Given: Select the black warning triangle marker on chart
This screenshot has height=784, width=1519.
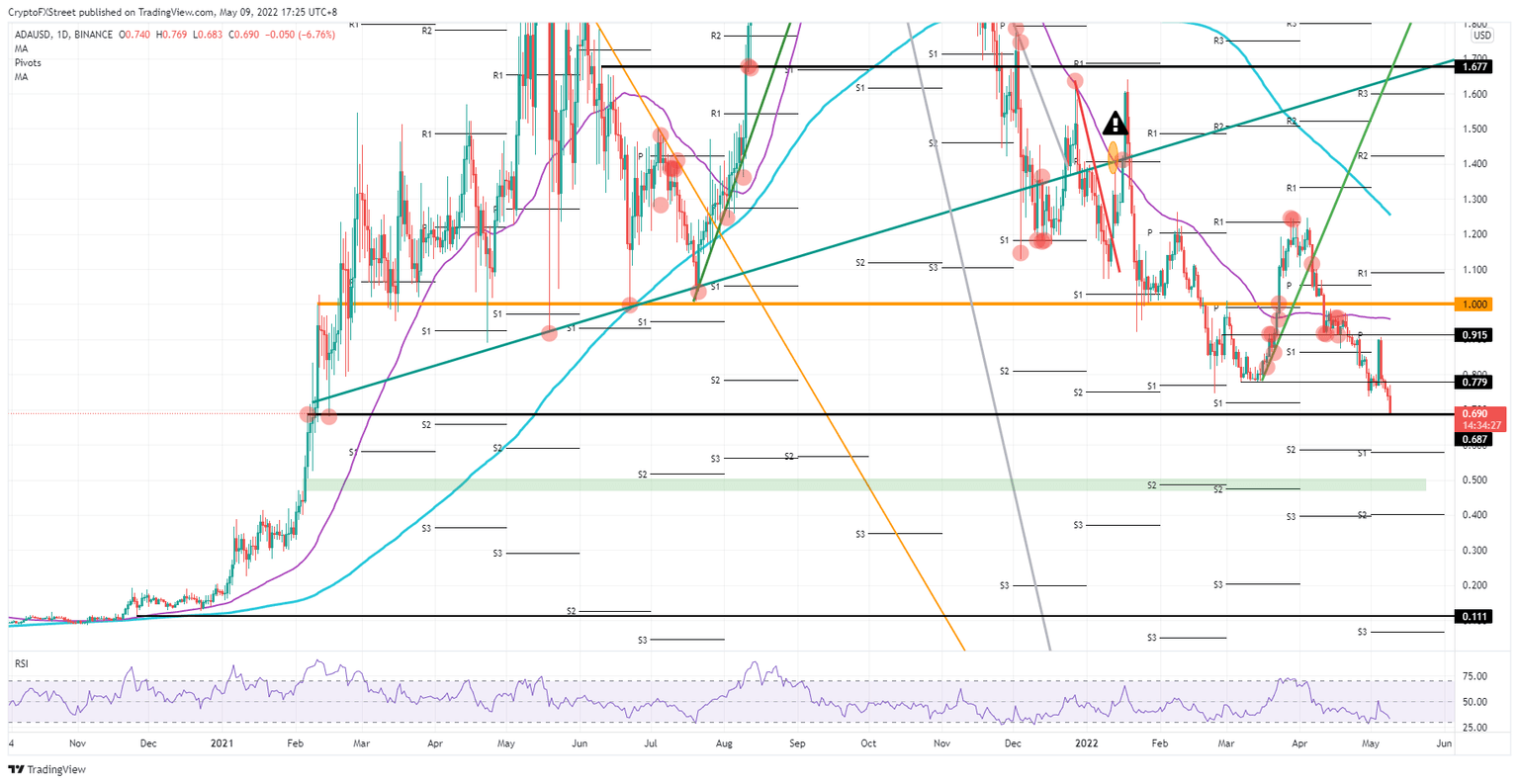Looking at the screenshot, I should coord(1114,126).
